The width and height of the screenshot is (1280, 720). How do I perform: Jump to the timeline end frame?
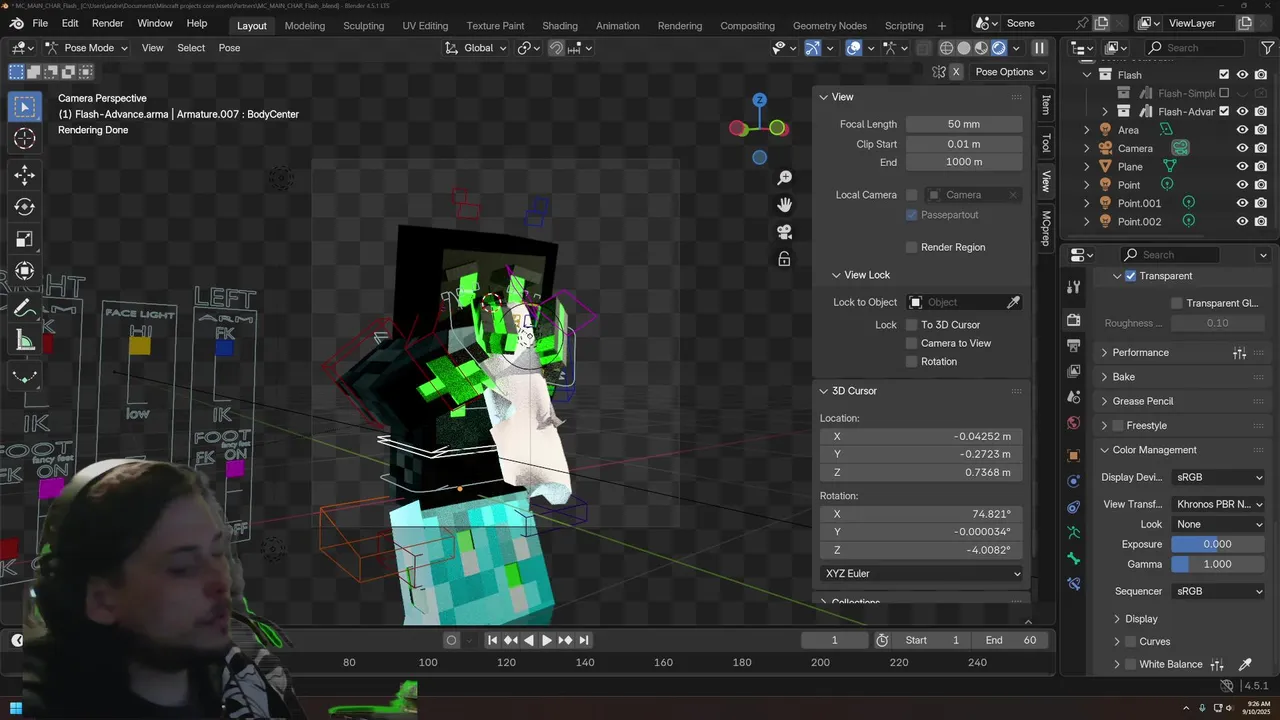pyautogui.click(x=583, y=640)
